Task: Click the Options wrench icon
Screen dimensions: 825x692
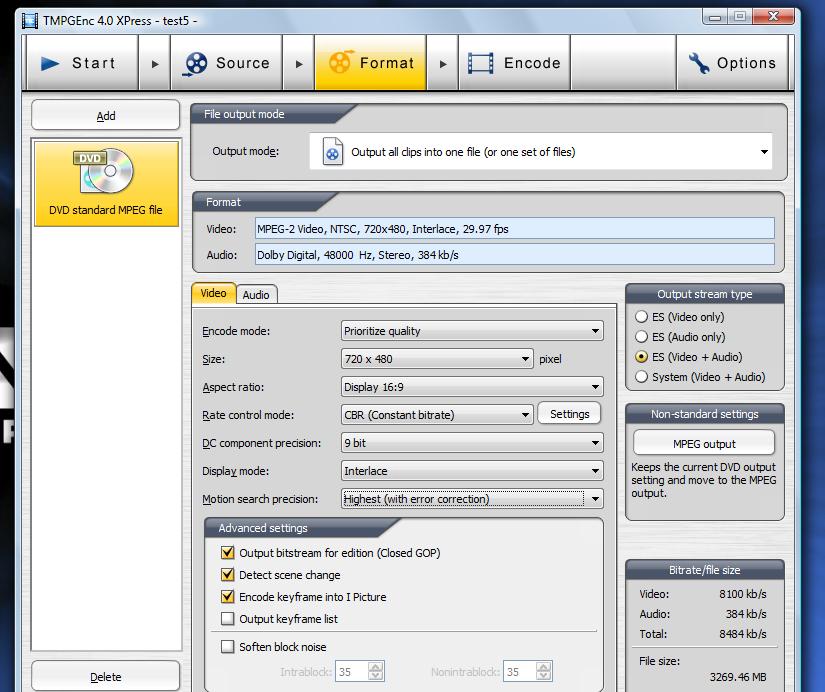Action: (699, 63)
